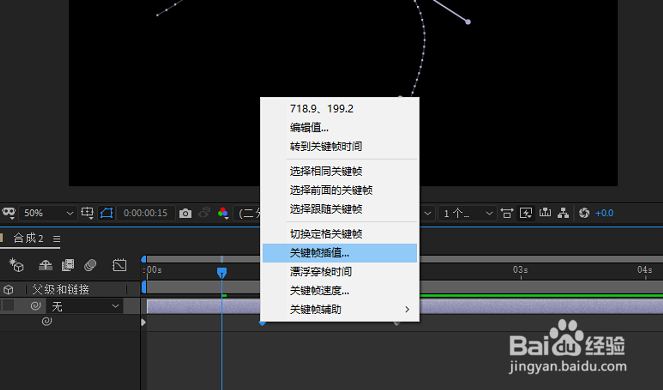Click the 3D layer cube column header
663x390 pixels.
(x=8, y=290)
